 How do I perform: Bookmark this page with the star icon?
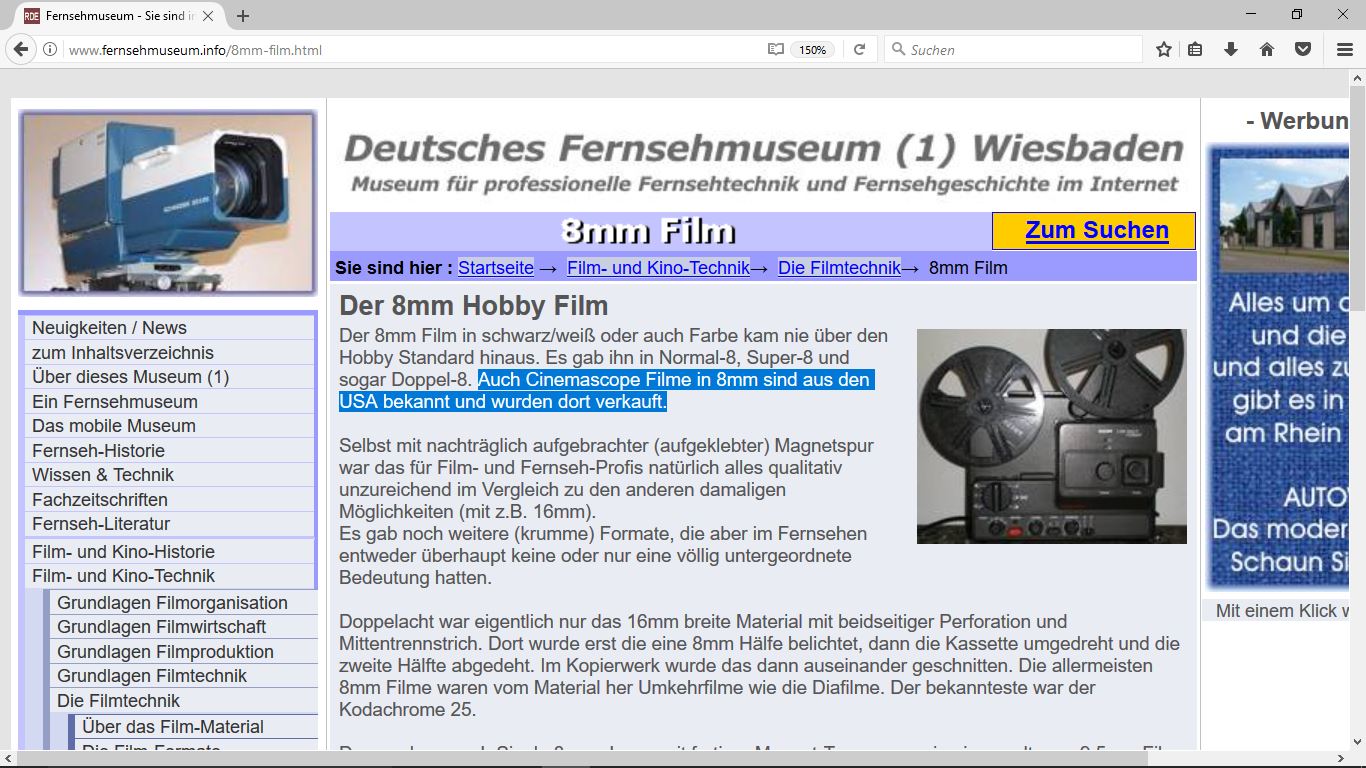pos(1163,49)
